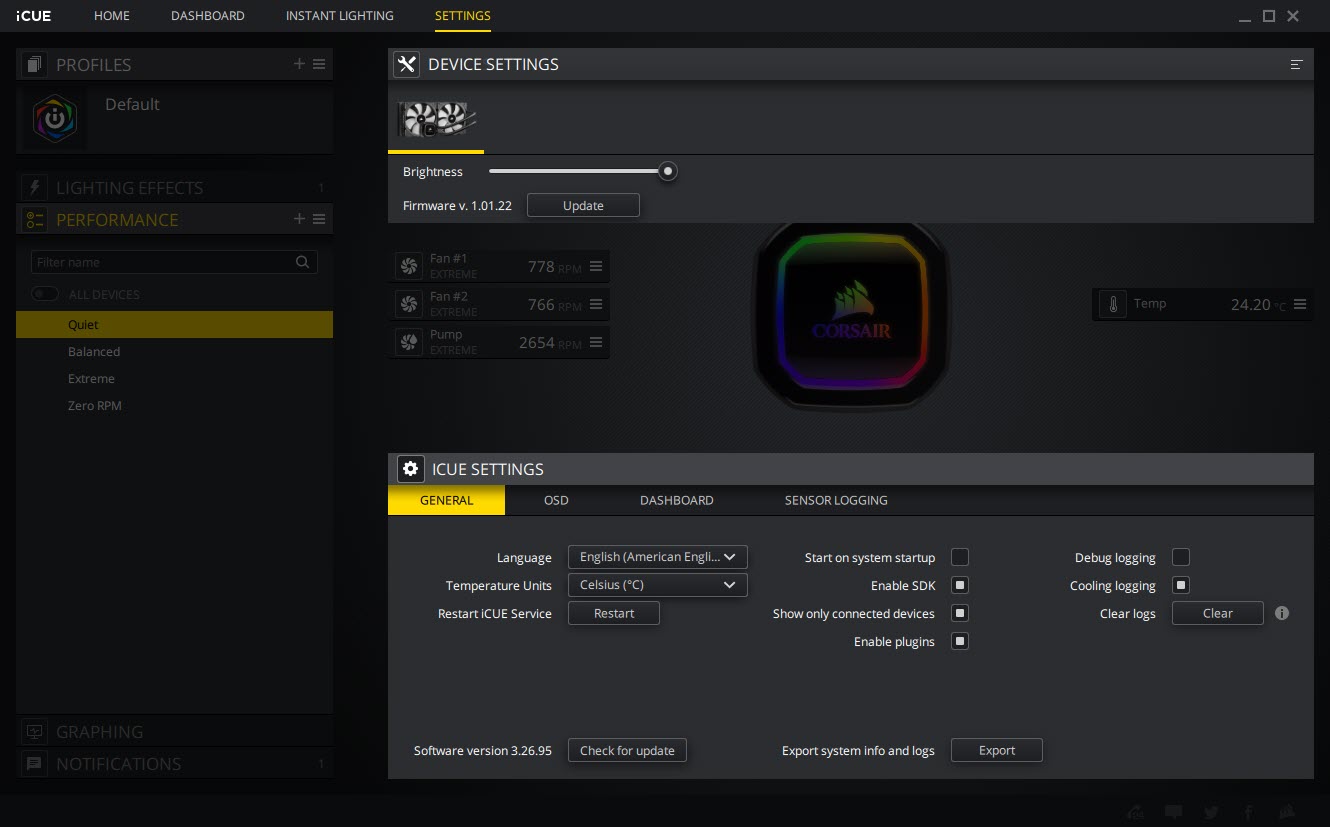Expand the Notifications section

174,764
